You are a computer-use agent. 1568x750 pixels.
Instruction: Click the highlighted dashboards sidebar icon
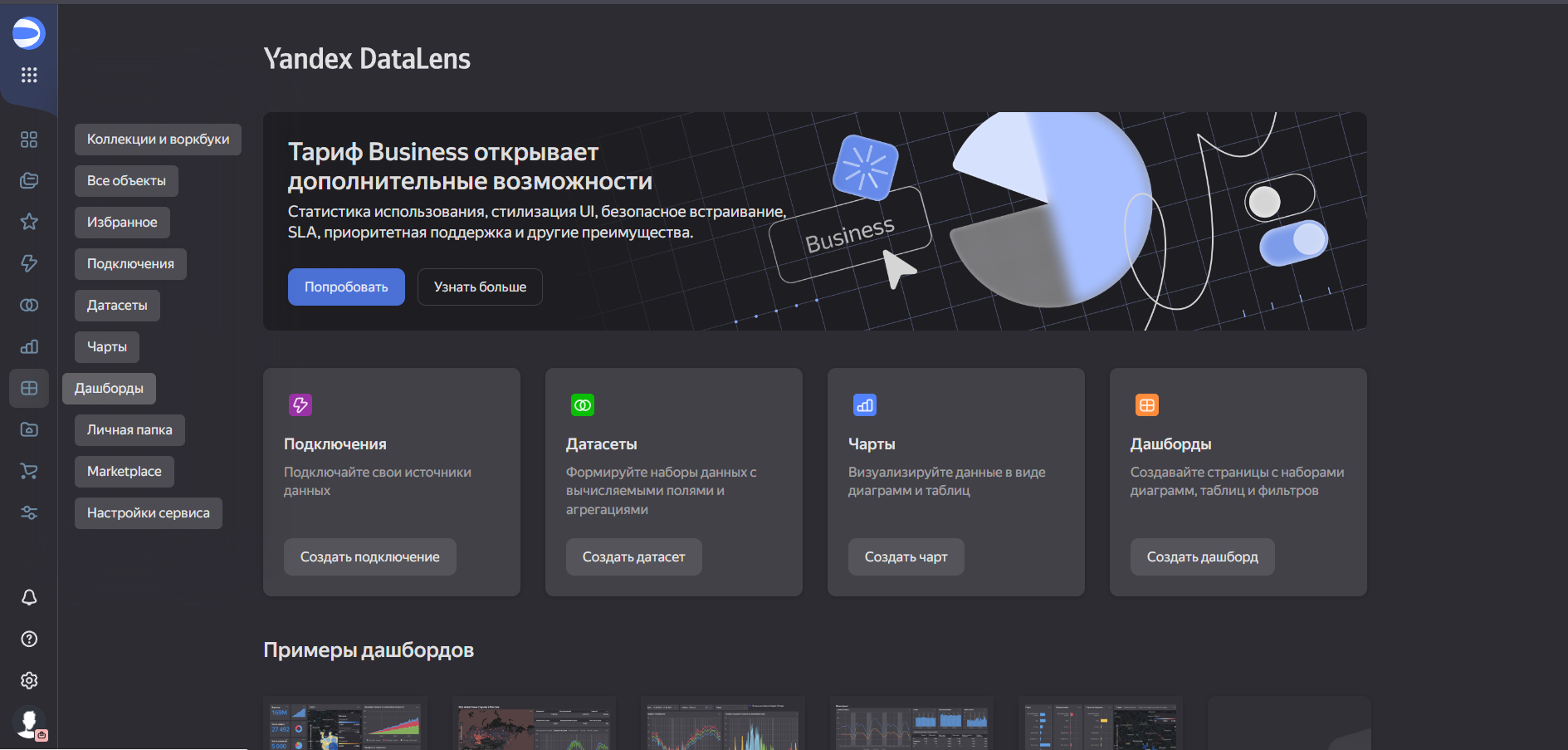(x=29, y=388)
